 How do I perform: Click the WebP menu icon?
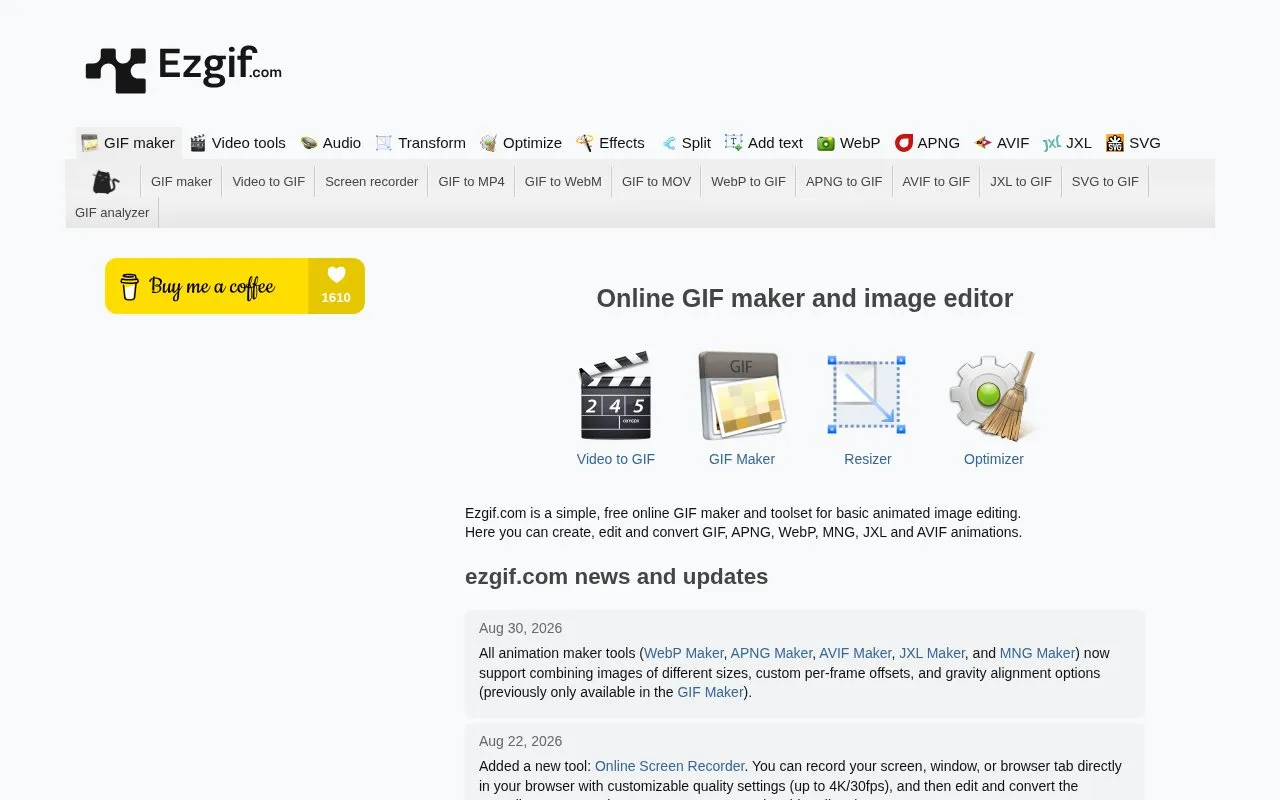tap(826, 143)
